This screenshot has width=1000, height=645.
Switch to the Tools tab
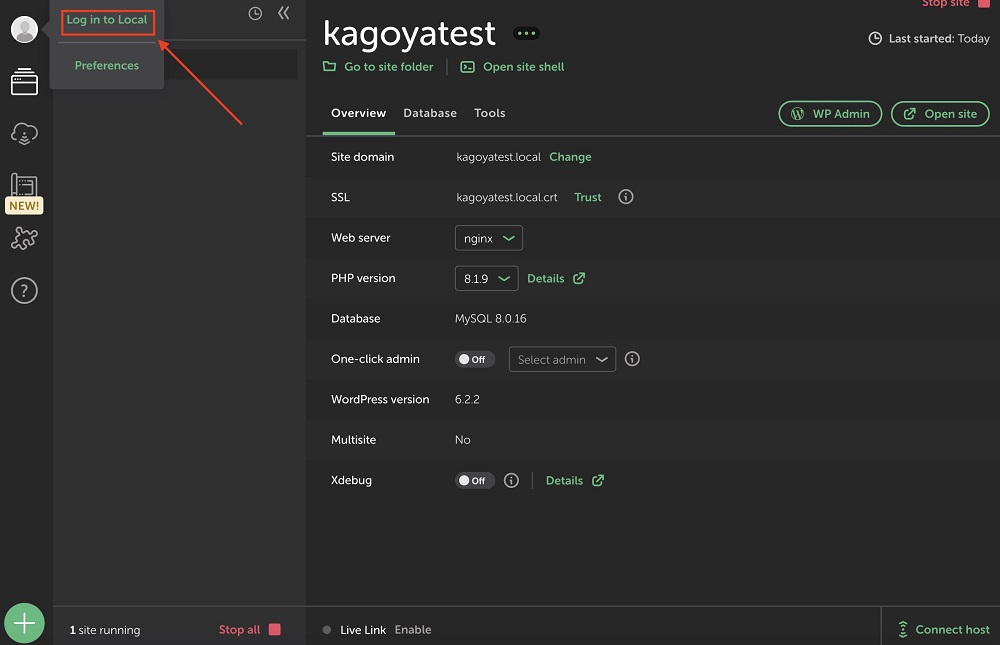(x=489, y=113)
